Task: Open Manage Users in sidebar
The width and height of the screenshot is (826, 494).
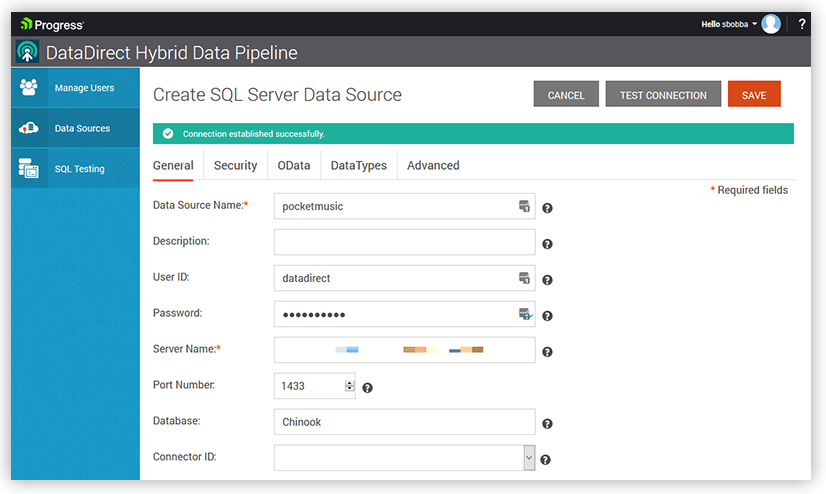Action: [x=75, y=87]
